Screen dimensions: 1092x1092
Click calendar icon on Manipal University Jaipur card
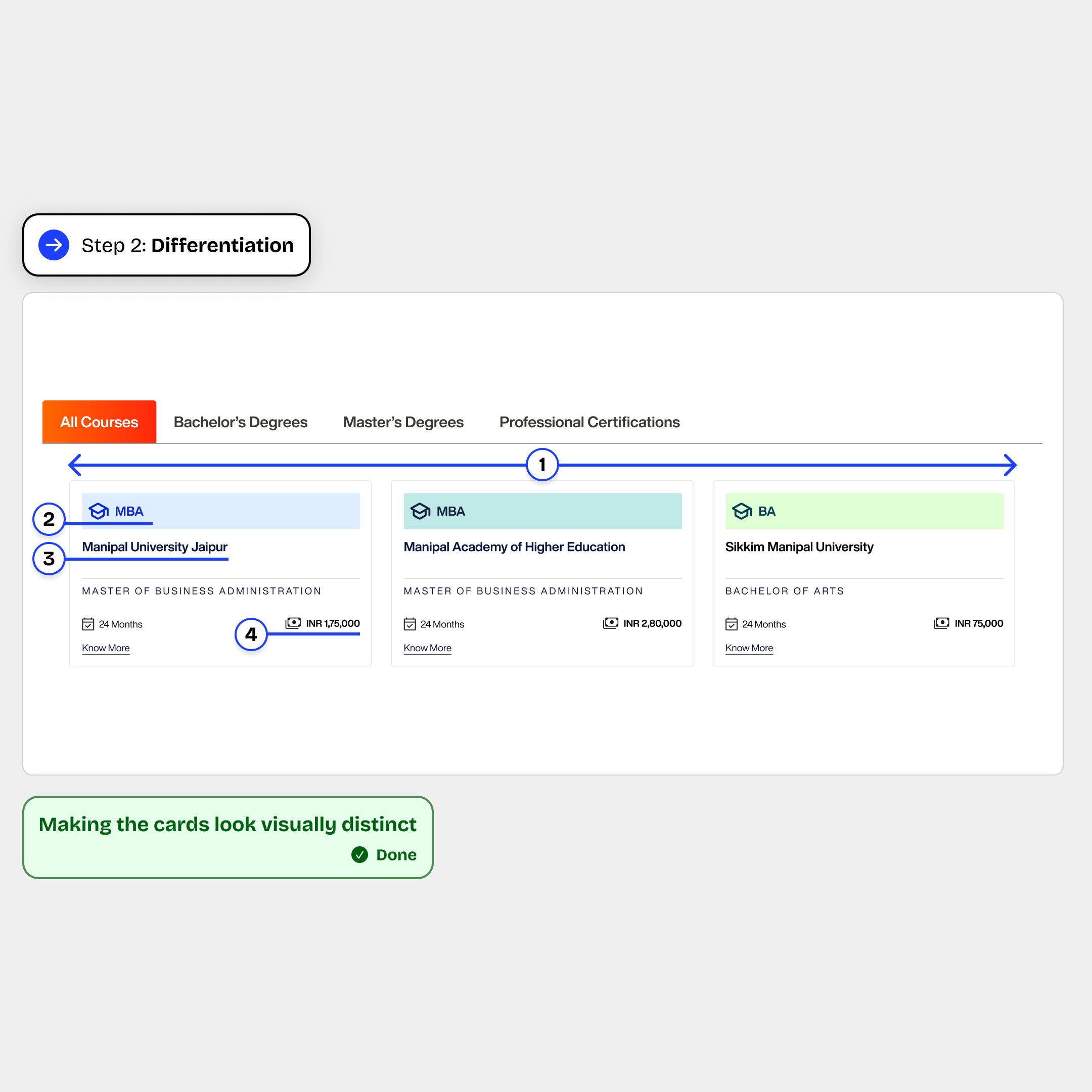click(88, 624)
